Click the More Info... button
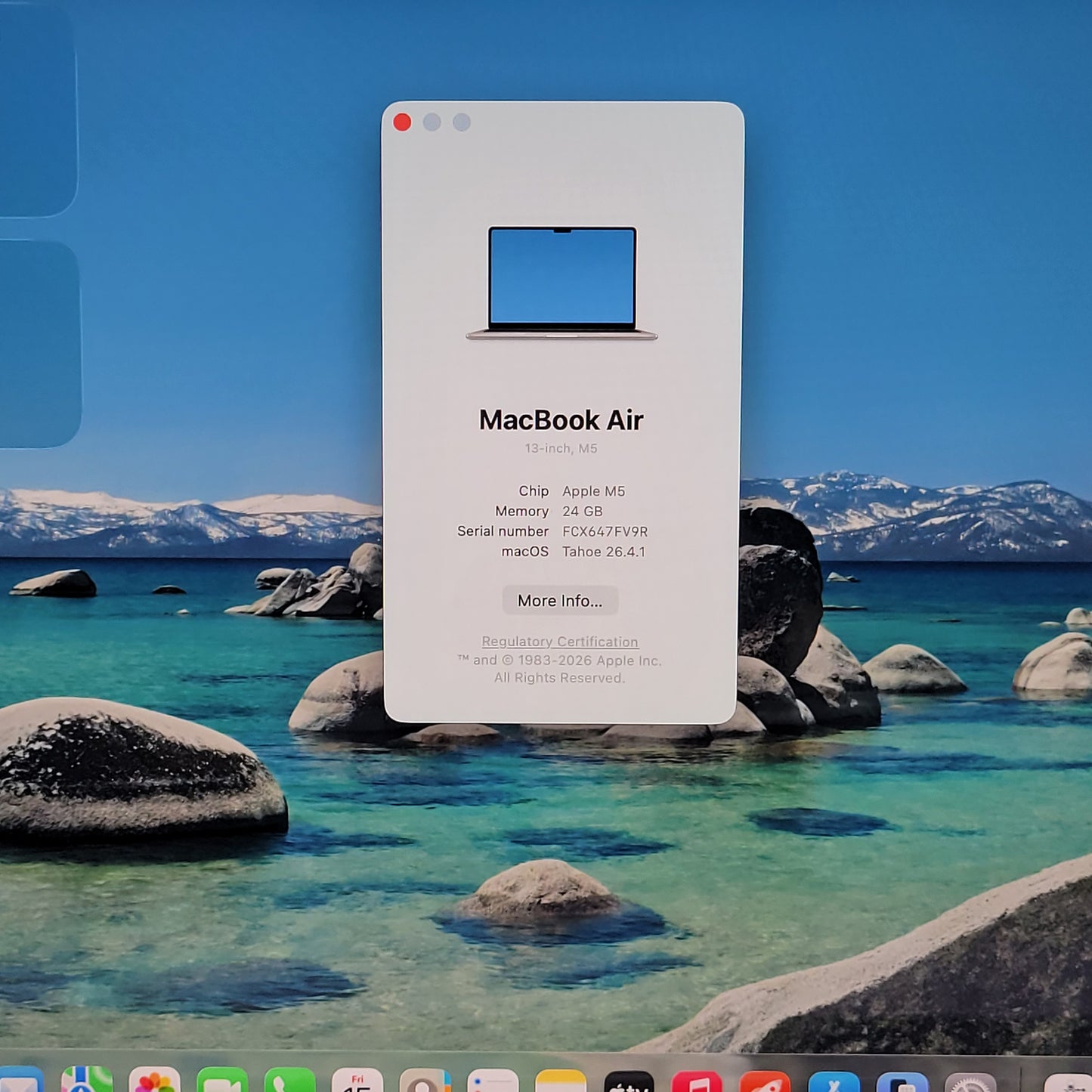The image size is (1092, 1092). (560, 601)
